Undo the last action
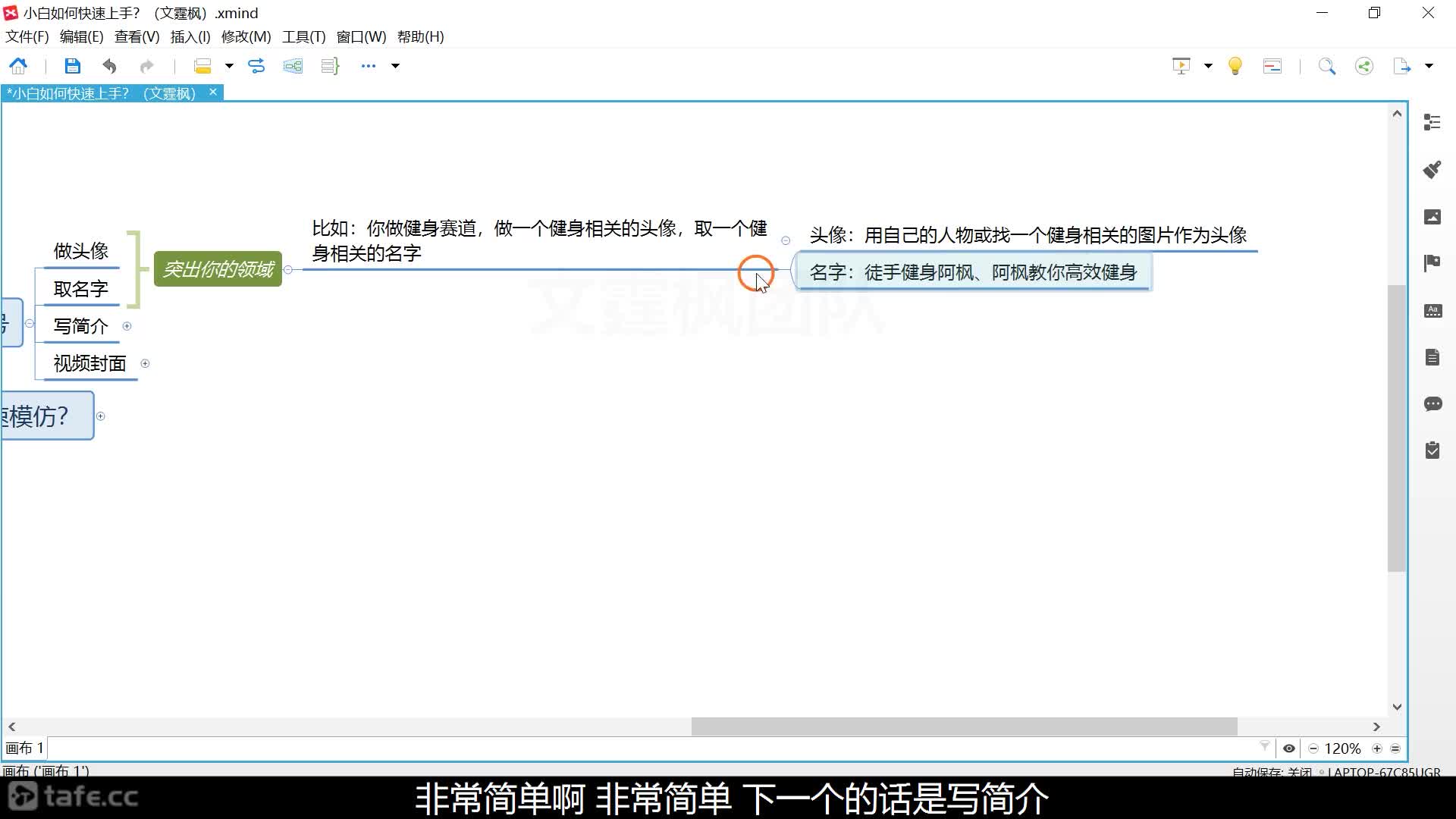Viewport: 1456px width, 819px height. [x=110, y=66]
